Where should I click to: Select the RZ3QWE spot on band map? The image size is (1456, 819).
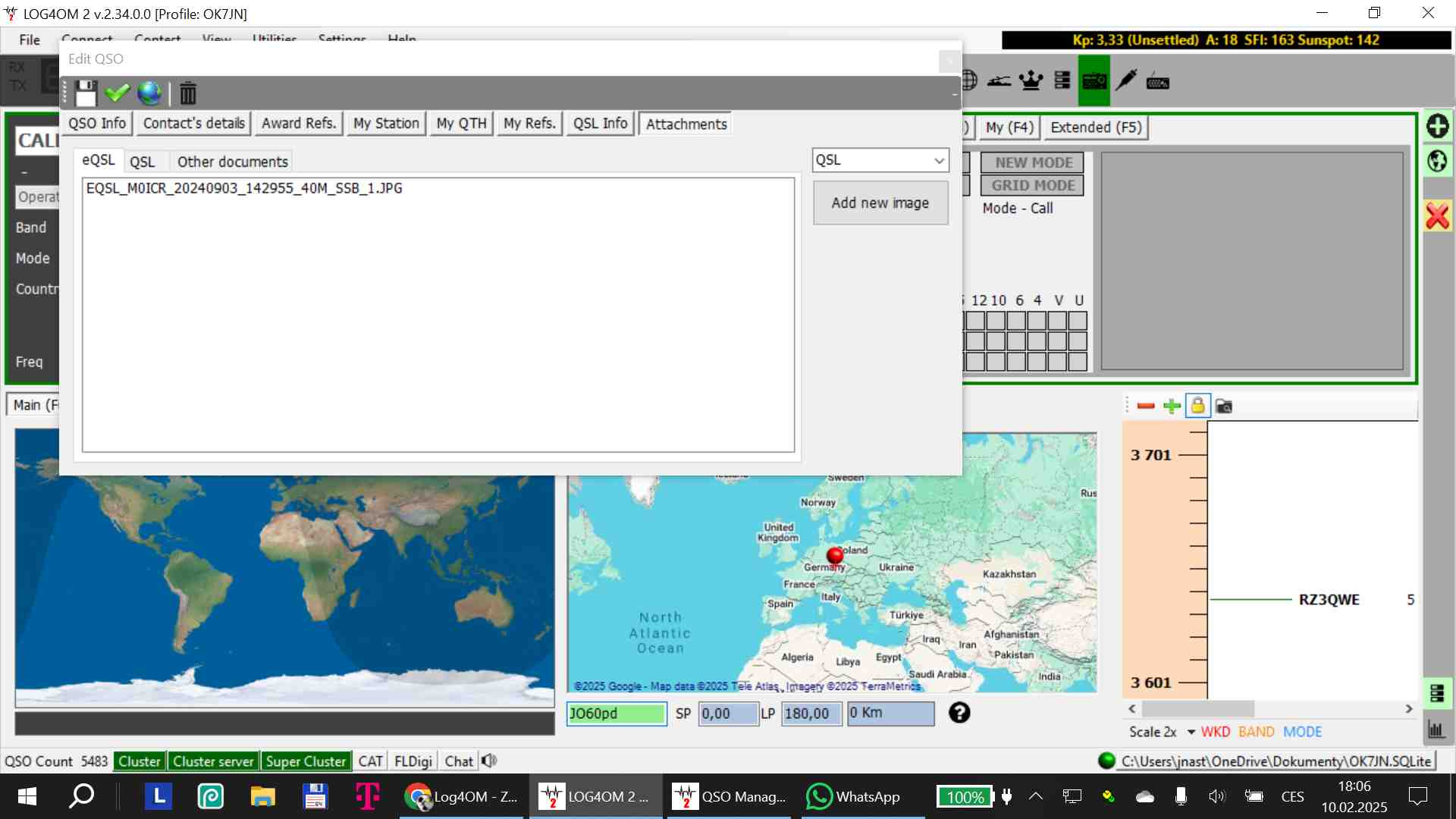[1329, 600]
